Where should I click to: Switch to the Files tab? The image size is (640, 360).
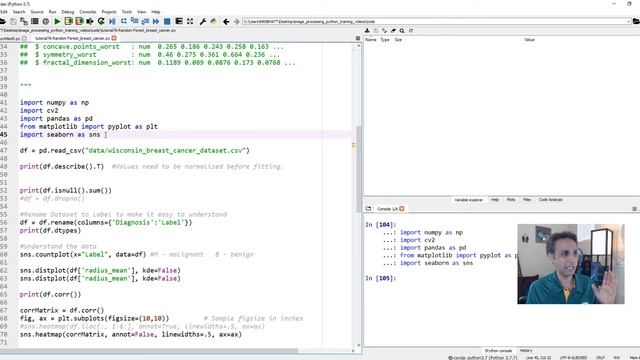point(527,200)
